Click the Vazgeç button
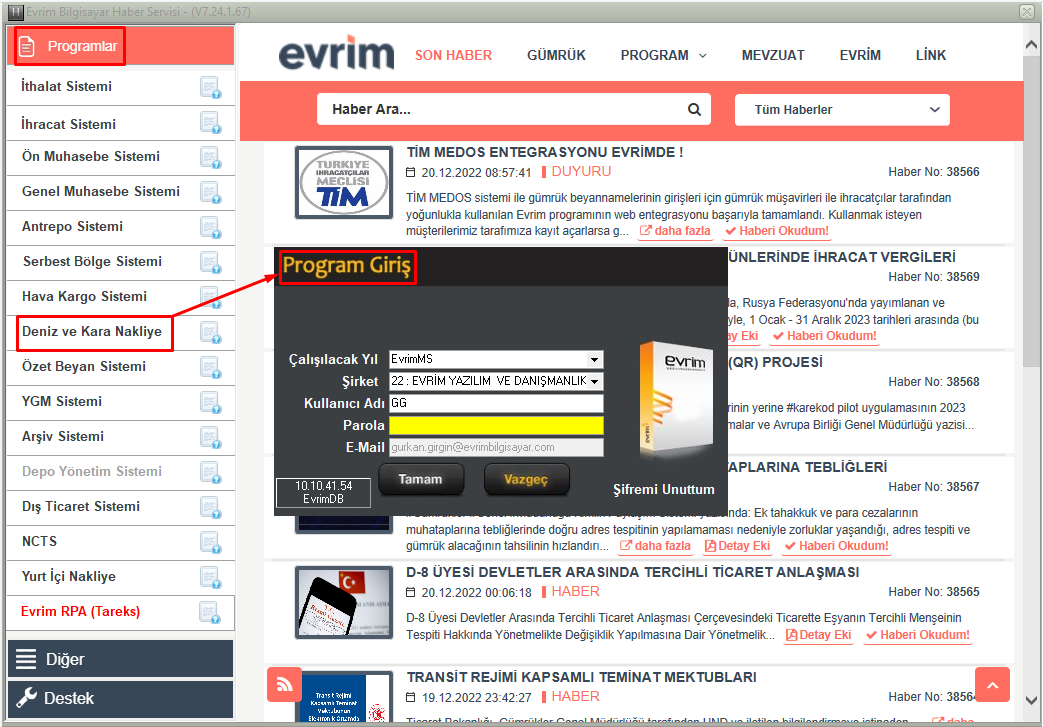 tap(526, 480)
